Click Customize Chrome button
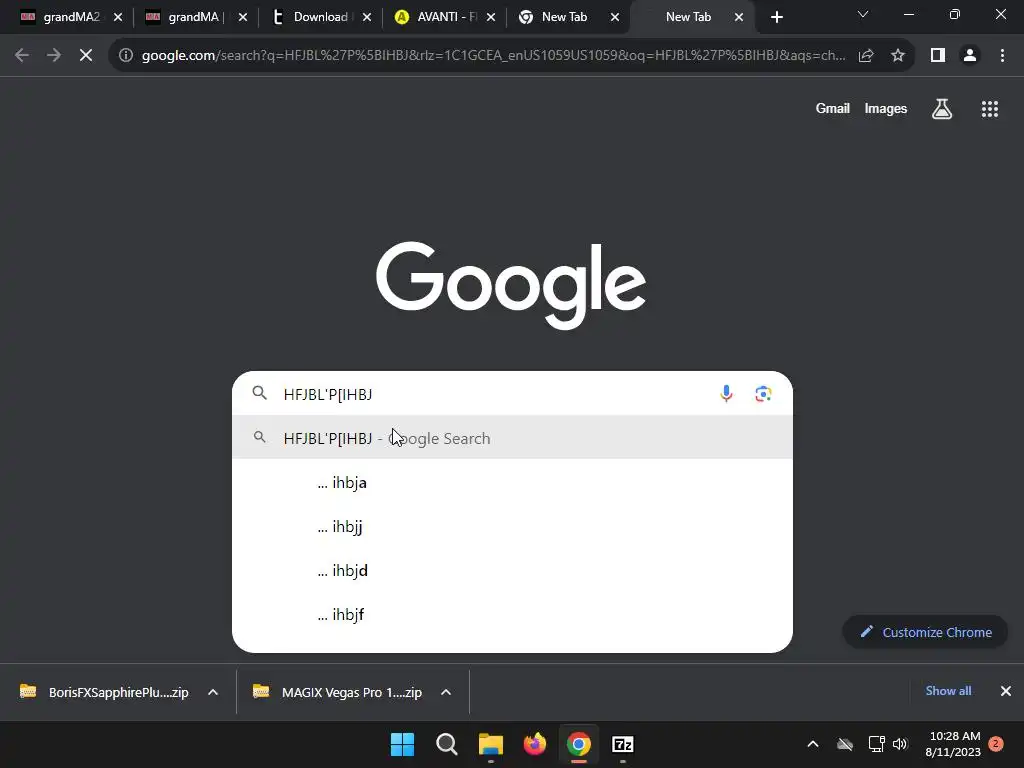This screenshot has width=1024, height=768. click(925, 632)
